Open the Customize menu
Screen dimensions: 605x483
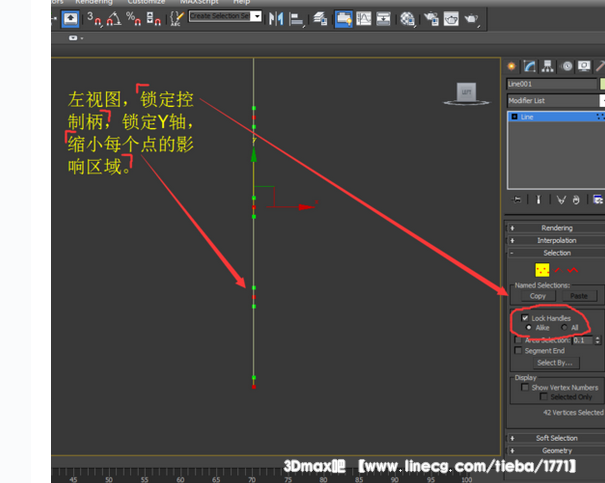click(146, 3)
